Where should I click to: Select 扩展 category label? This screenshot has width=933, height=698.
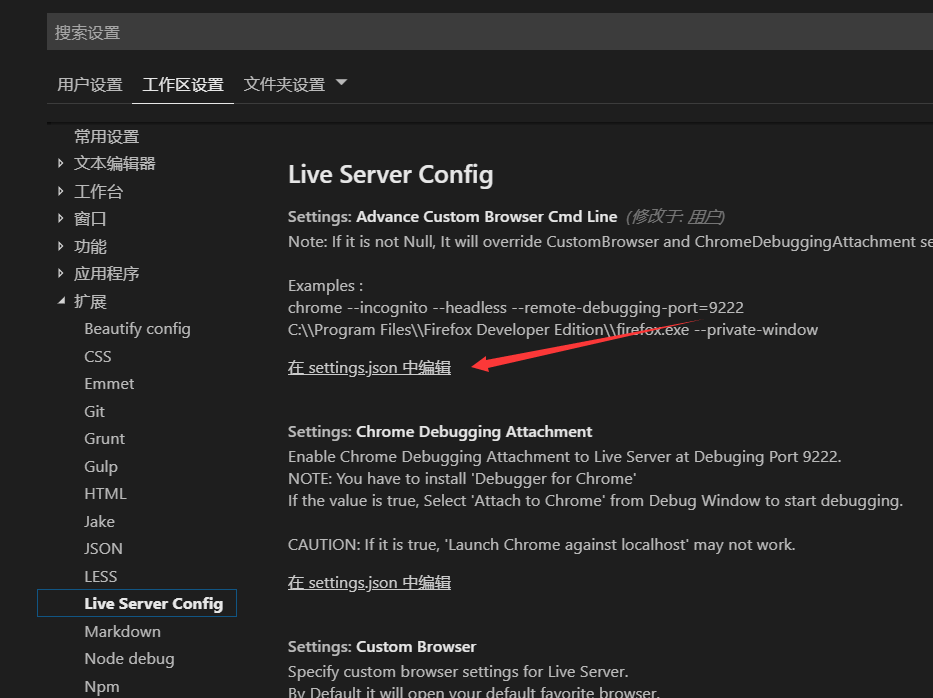(90, 301)
